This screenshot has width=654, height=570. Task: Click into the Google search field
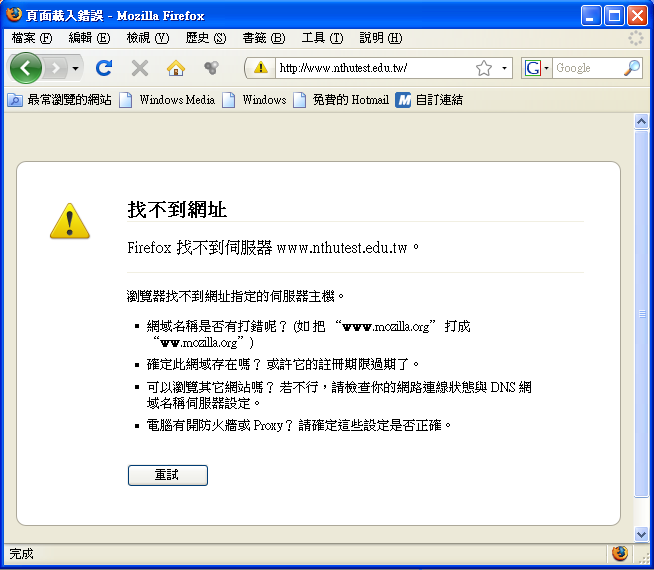click(x=586, y=68)
